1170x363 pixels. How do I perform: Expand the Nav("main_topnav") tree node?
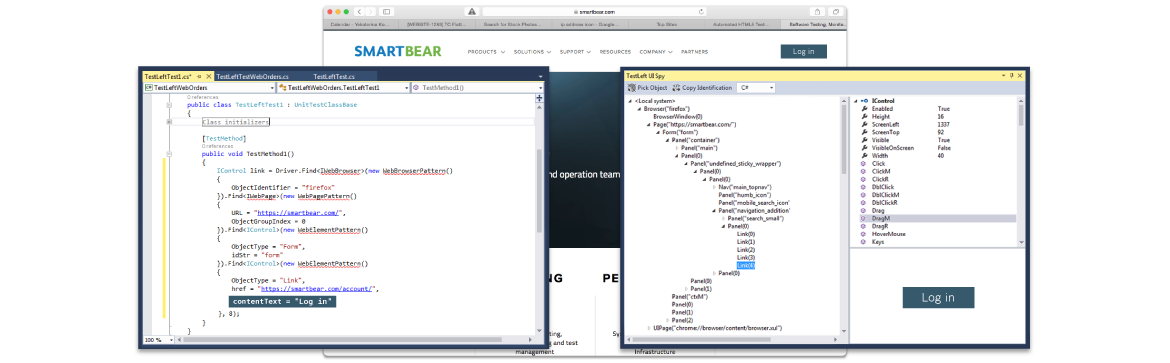pos(714,187)
